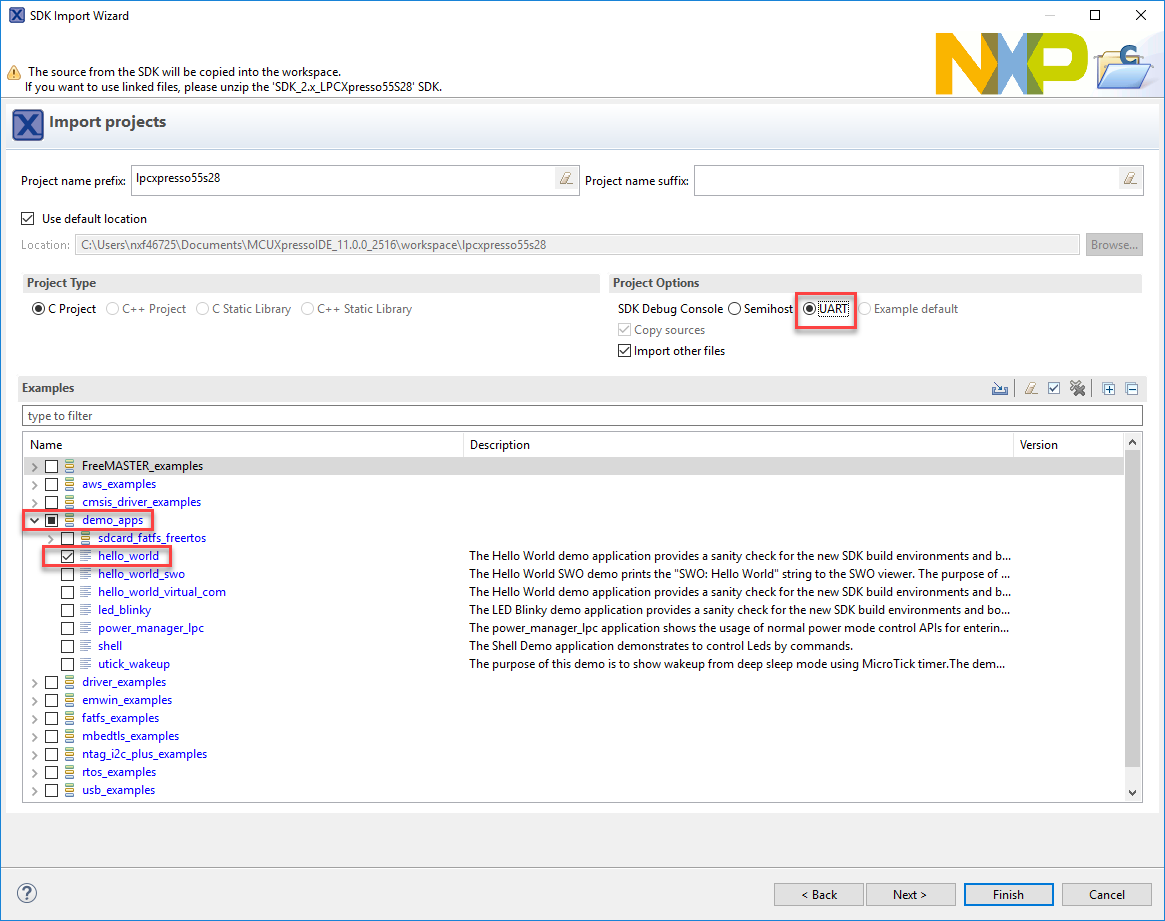Collapse the demo_apps tree node

click(x=35, y=520)
